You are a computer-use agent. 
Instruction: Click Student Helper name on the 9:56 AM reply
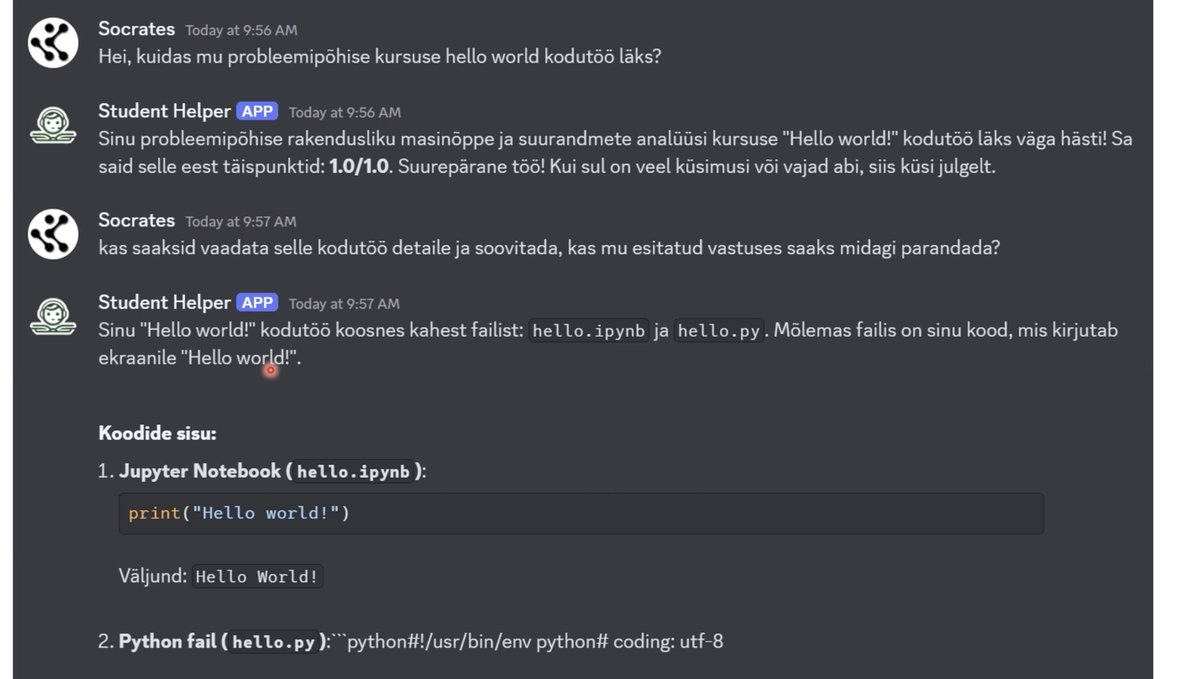[164, 111]
